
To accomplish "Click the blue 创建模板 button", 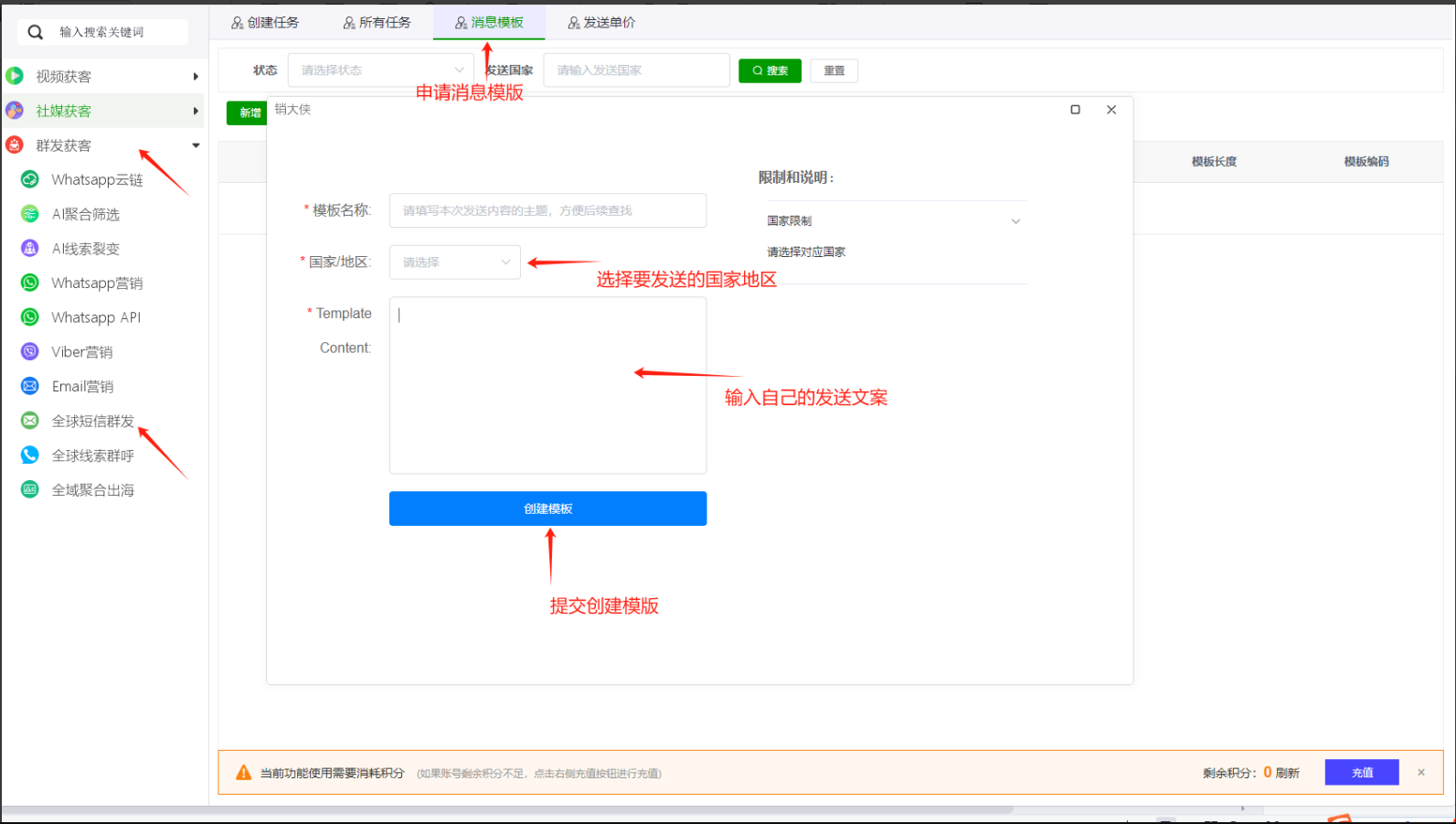I will (547, 508).
